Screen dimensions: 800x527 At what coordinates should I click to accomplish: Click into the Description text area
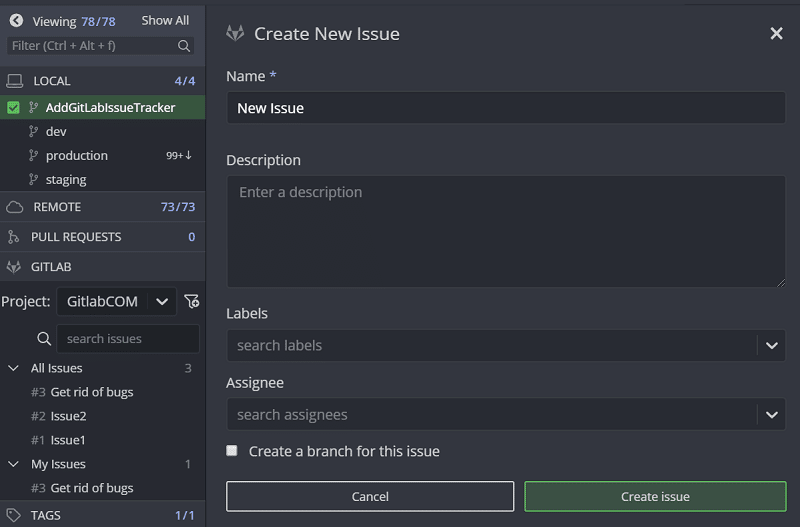click(x=505, y=232)
